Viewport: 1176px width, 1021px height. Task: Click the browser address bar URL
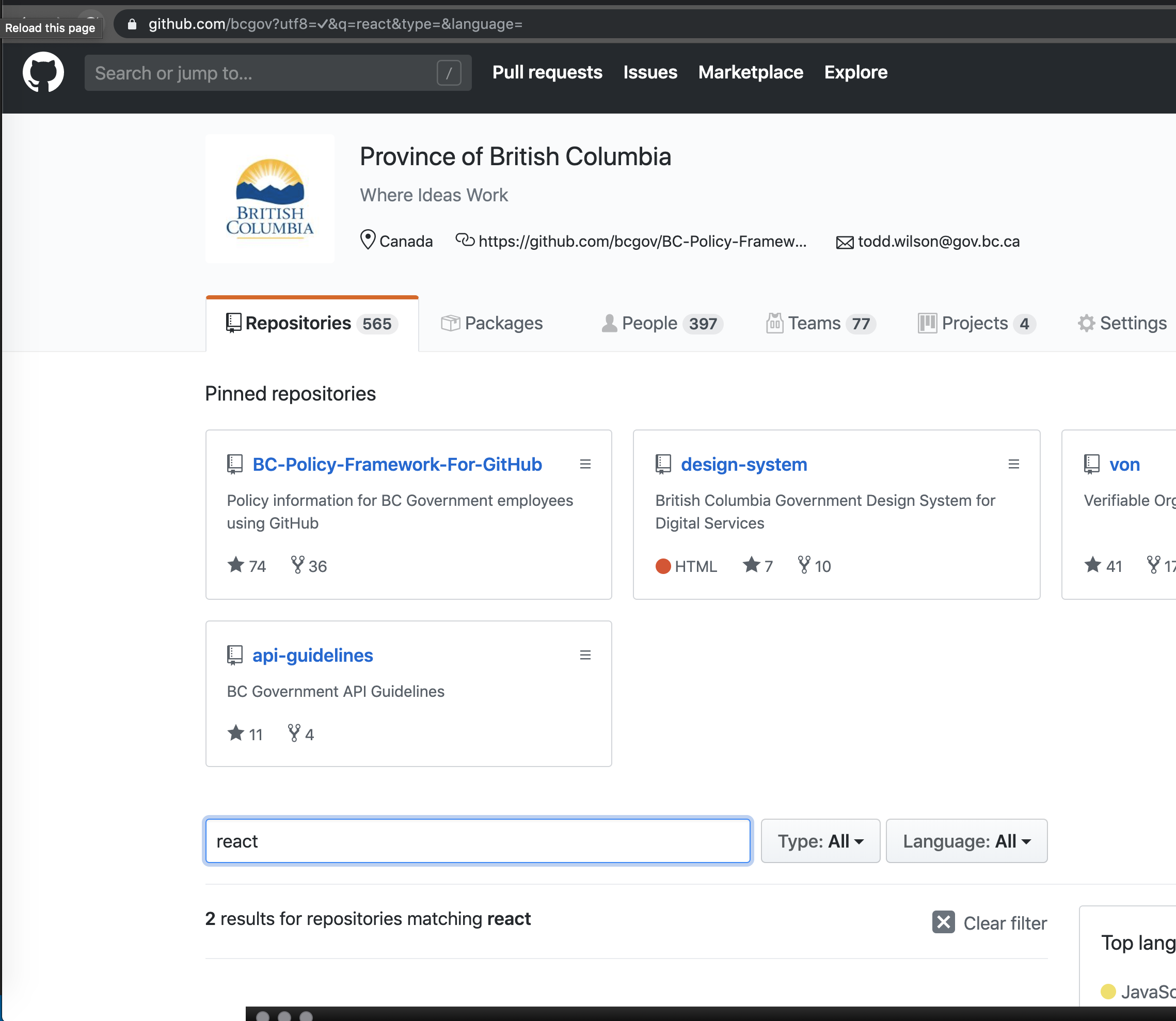(x=336, y=24)
